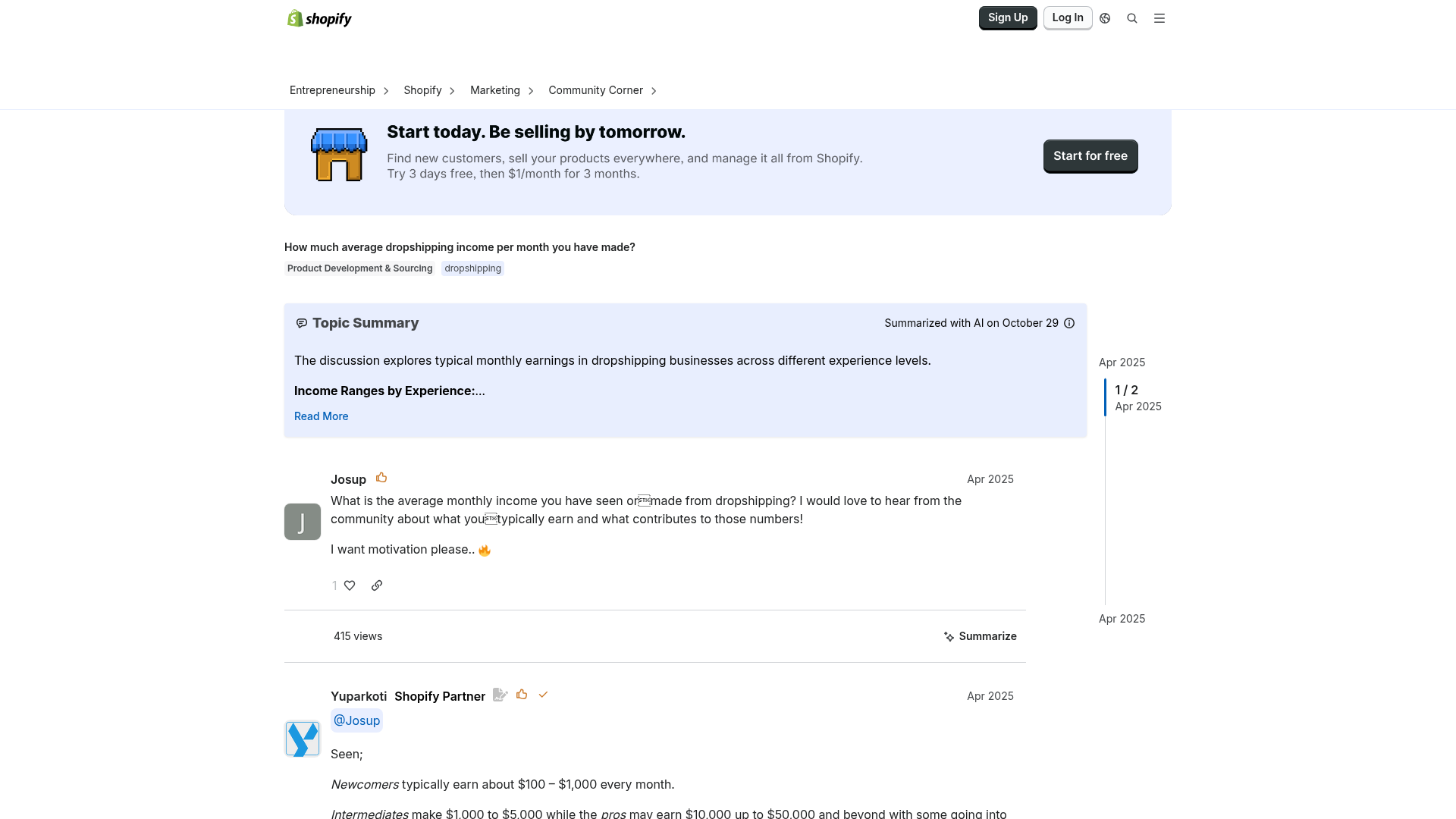Copy link to Josup's post
1456x819 pixels.
click(377, 585)
